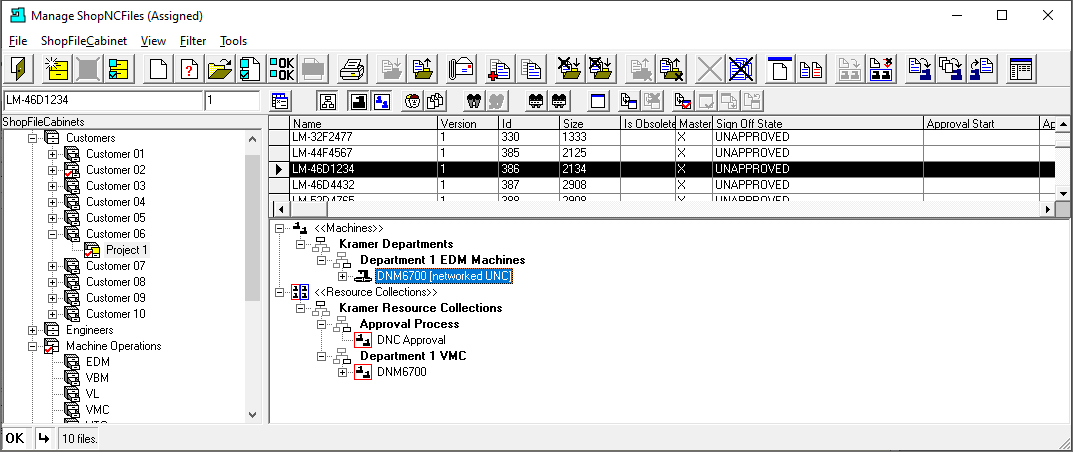Click the yellow cabinet checklist icon
This screenshot has height=452, width=1073.
pos(119,68)
